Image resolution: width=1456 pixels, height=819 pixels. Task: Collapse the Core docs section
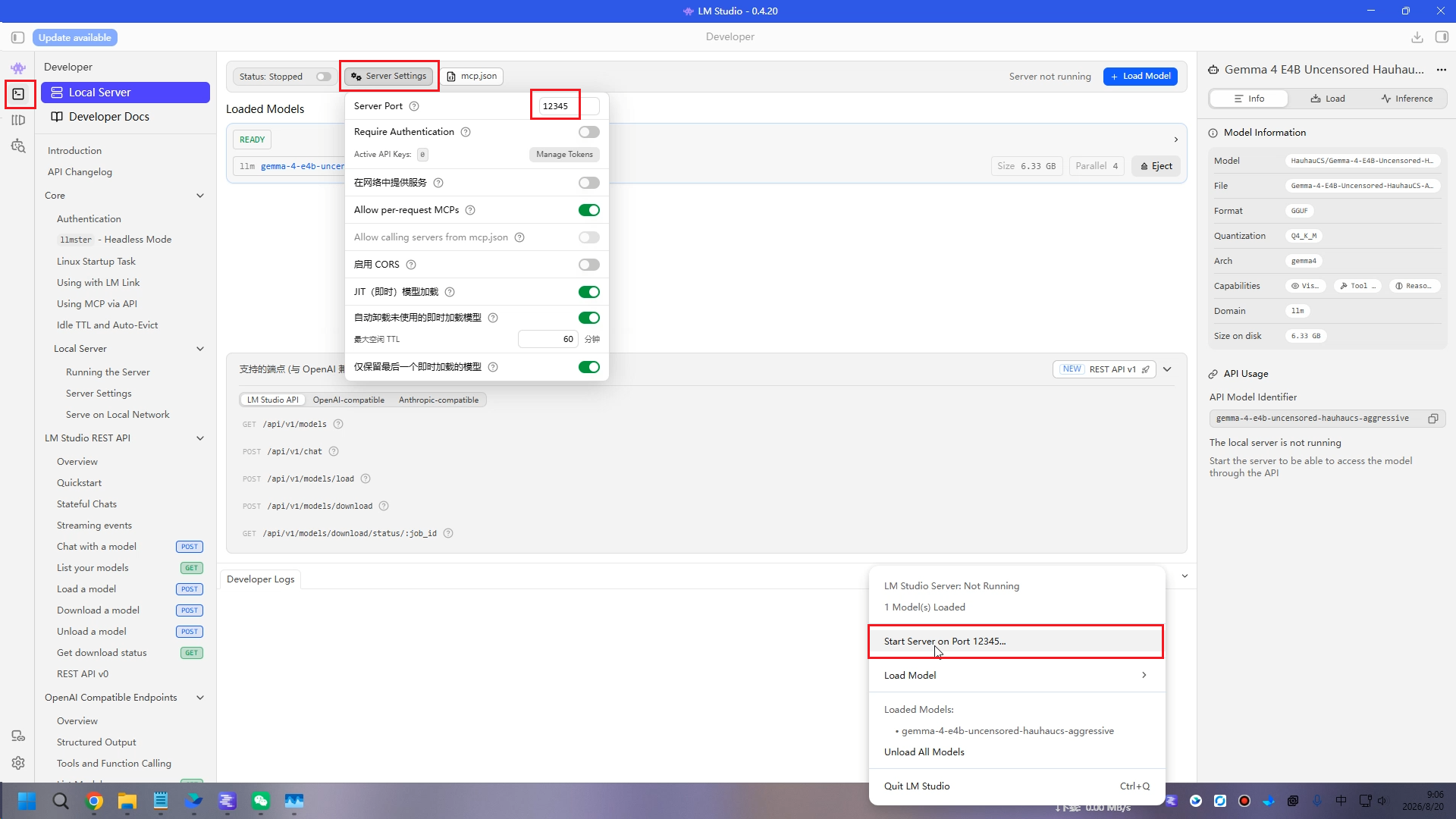click(x=200, y=196)
